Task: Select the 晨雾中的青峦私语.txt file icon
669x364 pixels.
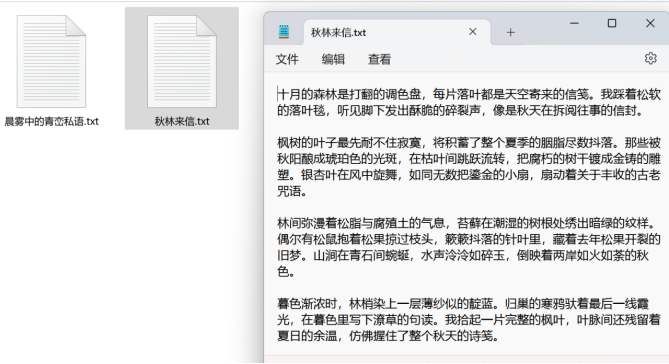Action: (51, 61)
